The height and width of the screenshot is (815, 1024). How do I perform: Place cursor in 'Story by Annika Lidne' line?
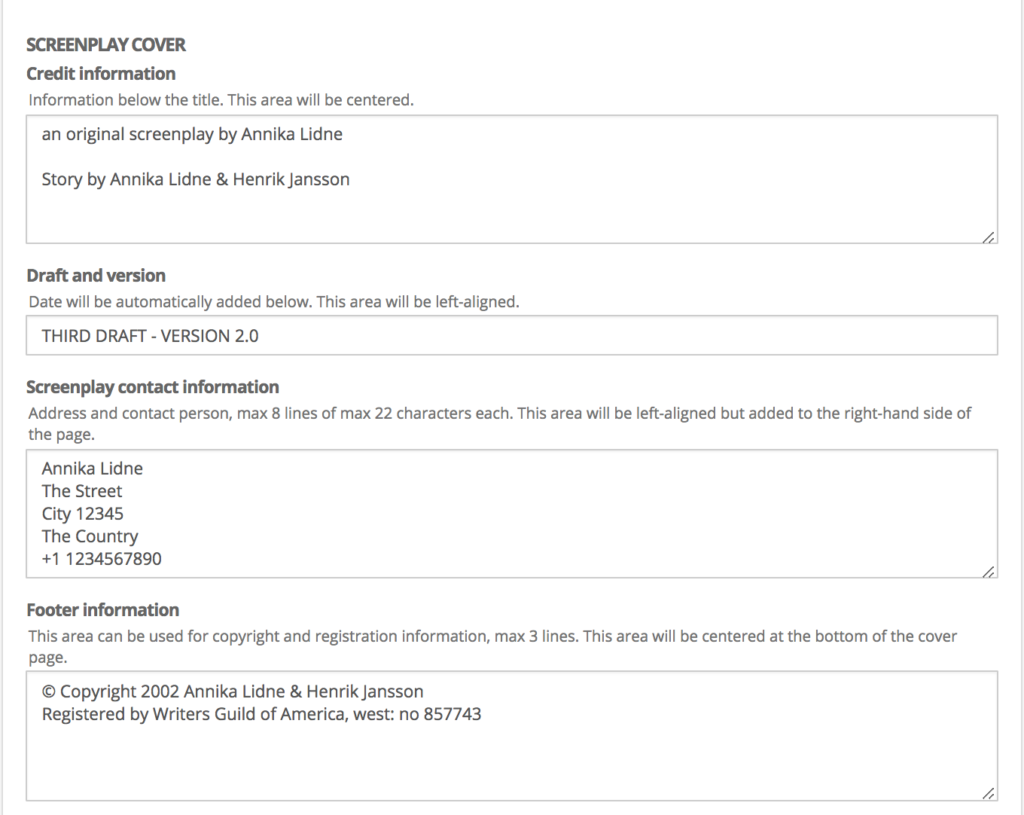tap(195, 180)
